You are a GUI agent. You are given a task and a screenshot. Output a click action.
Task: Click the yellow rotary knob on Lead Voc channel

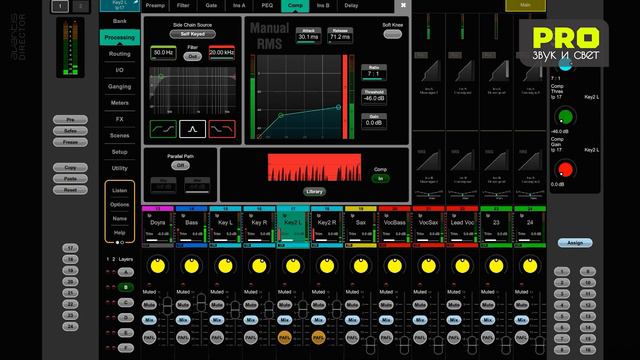462,266
